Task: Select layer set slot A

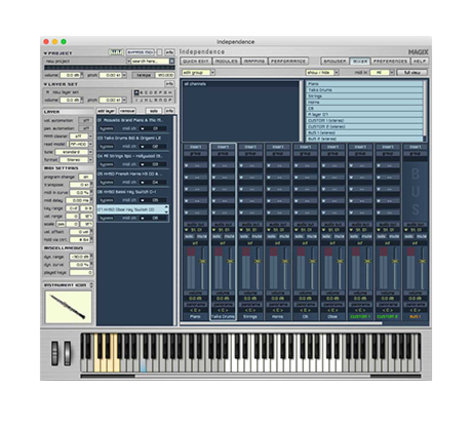Action: point(136,92)
